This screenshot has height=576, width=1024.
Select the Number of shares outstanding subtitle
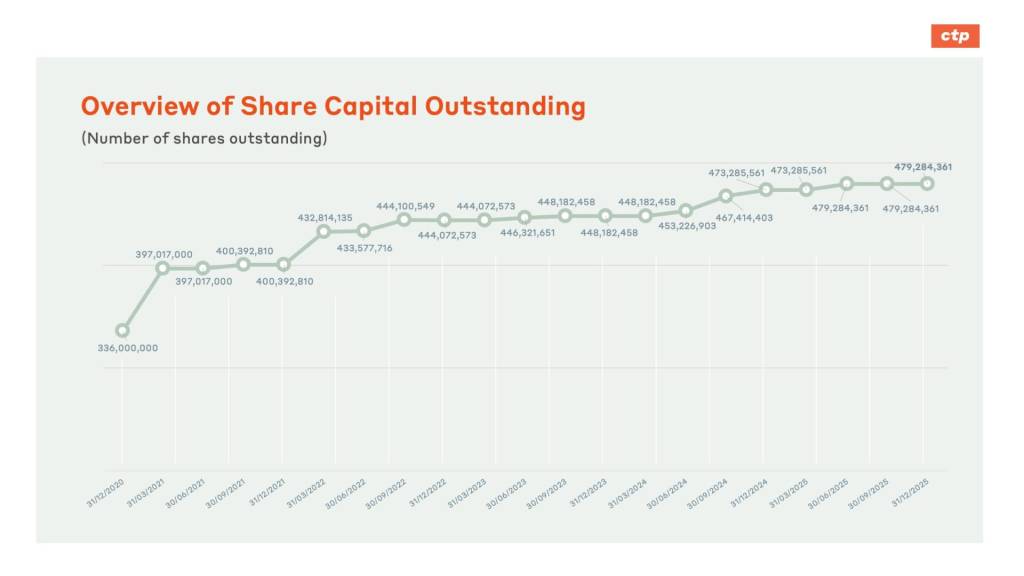(x=204, y=138)
